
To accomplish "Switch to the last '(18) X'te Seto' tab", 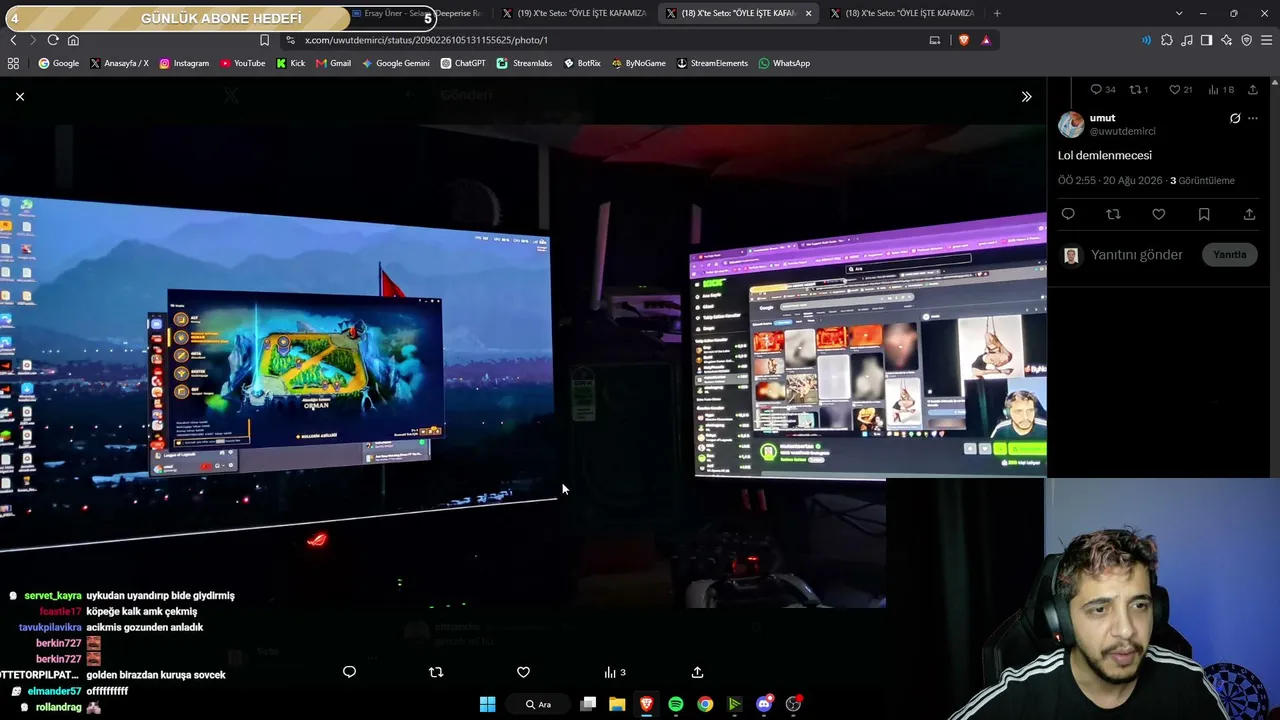I will pos(902,13).
